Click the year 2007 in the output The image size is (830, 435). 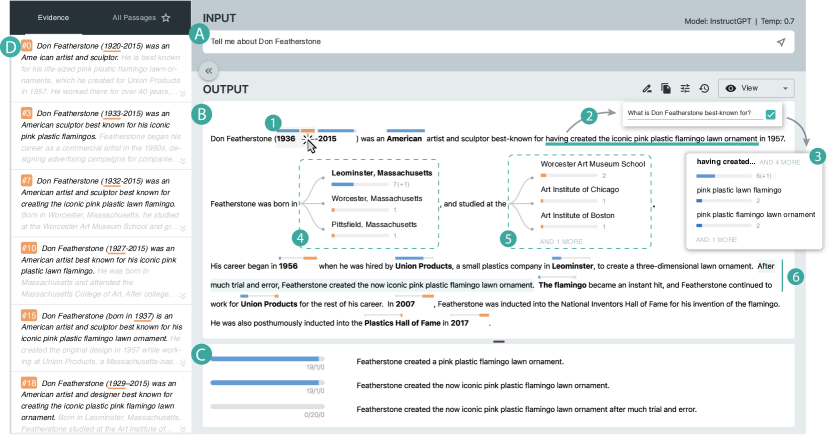click(405, 304)
